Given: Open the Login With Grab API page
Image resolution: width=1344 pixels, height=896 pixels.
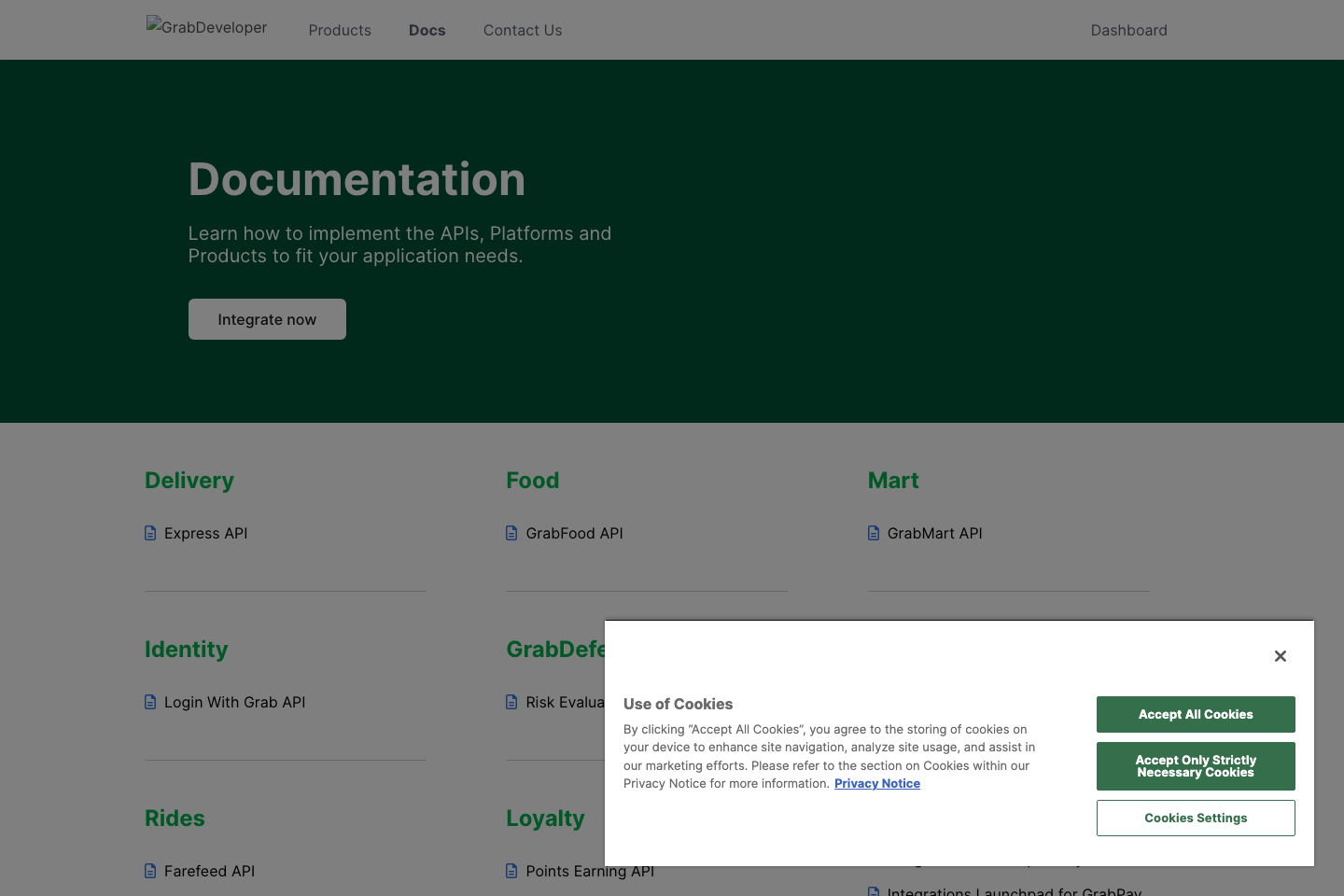Looking at the screenshot, I should click(x=235, y=702).
